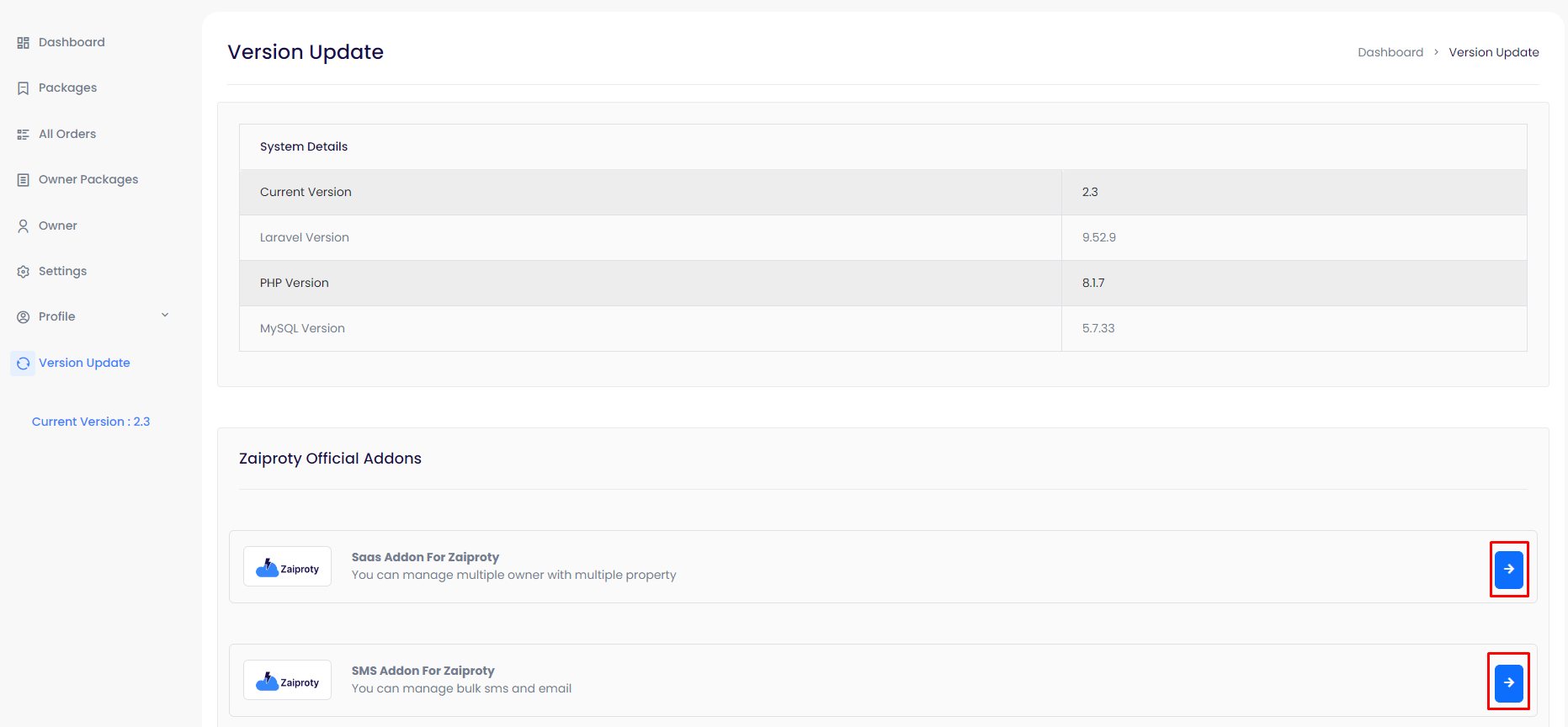This screenshot has width=1568, height=727.
Task: Click the Settings gear icon
Action: (23, 272)
